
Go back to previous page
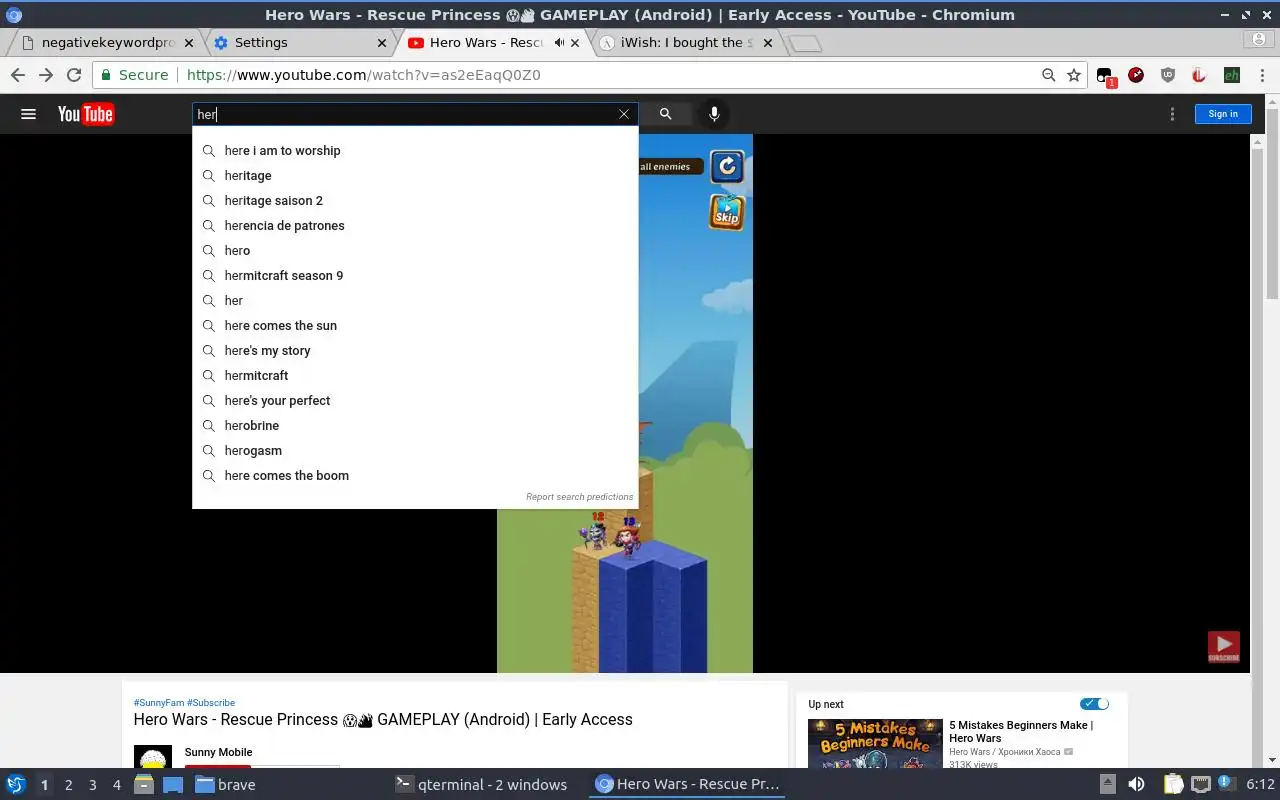click(x=18, y=75)
